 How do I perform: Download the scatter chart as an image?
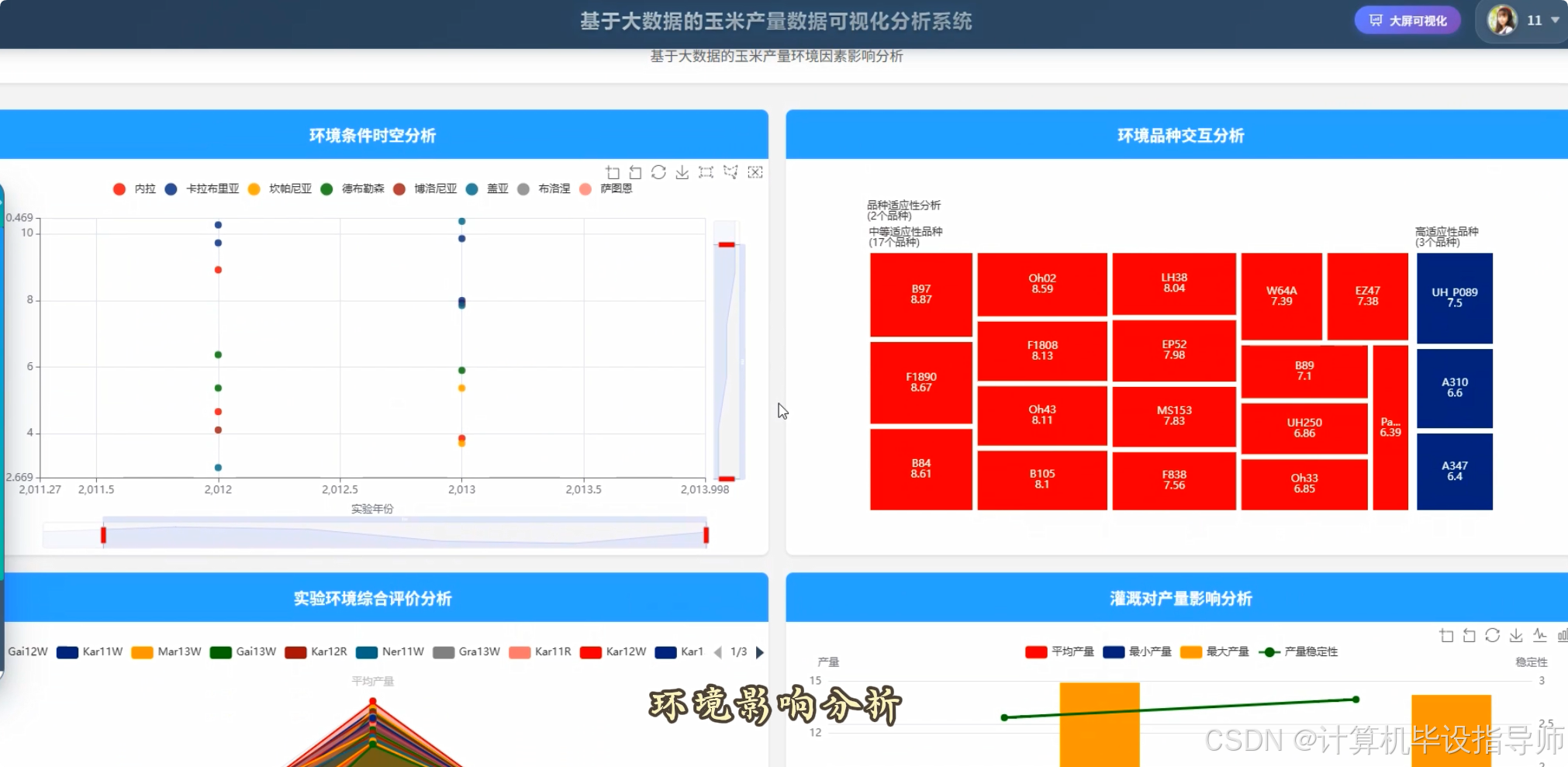pos(682,172)
